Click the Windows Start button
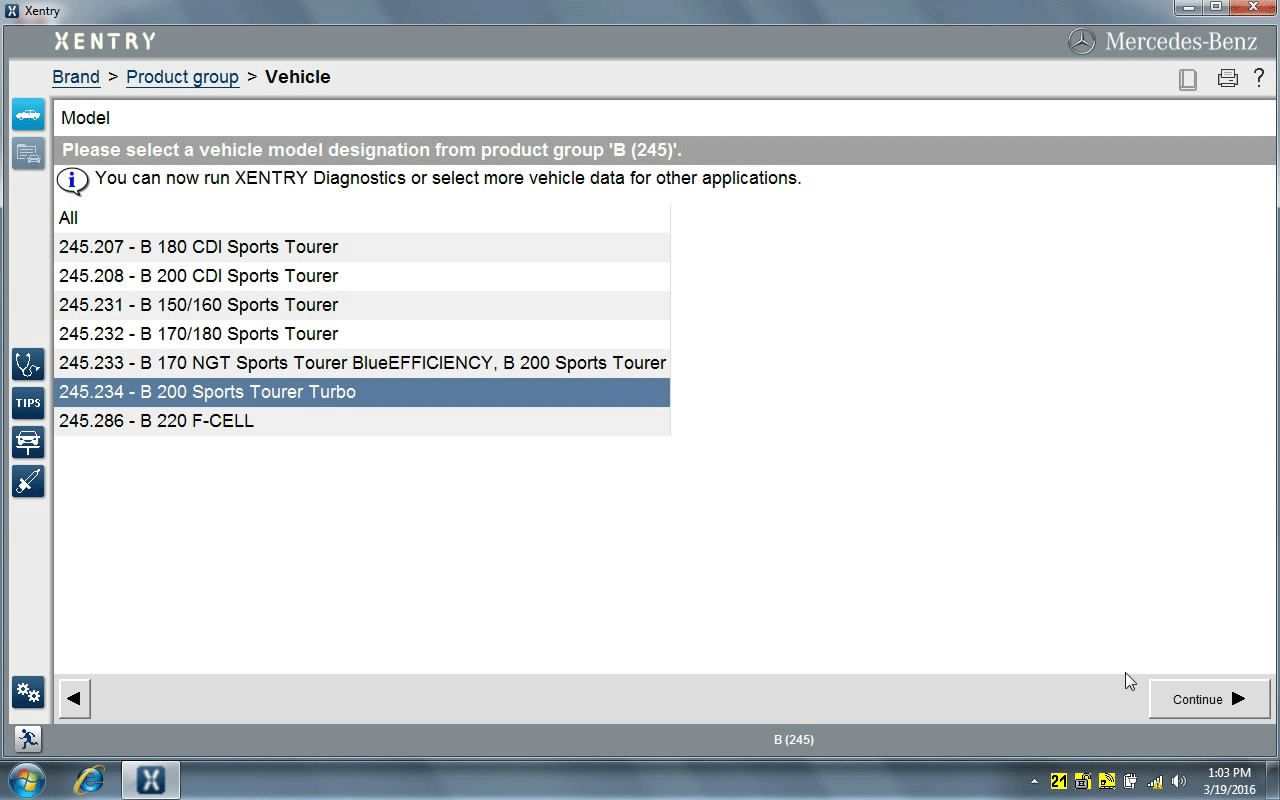 (27, 780)
